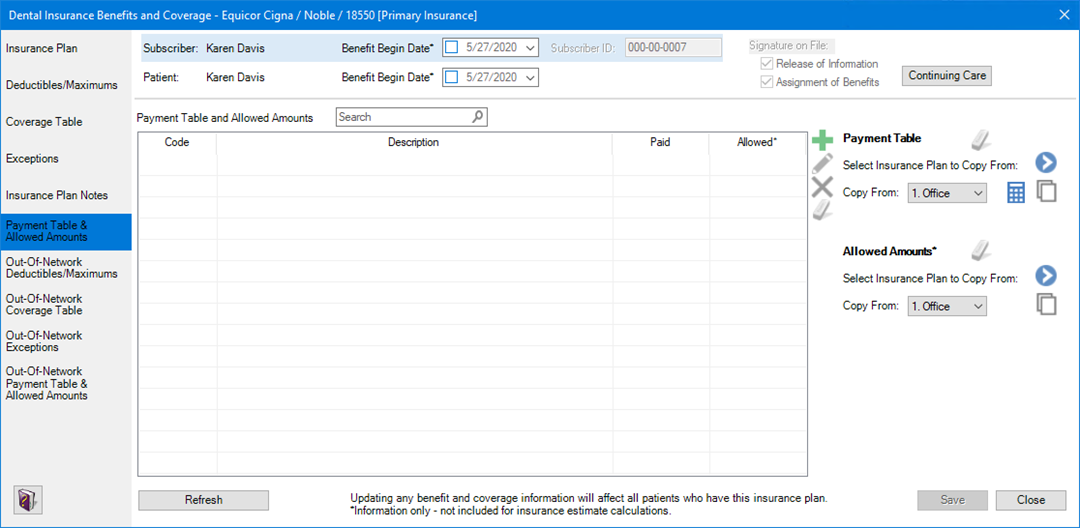This screenshot has height=528, width=1080.
Task: Switch to the Coverage Table tab
Action: pyautogui.click(x=44, y=122)
